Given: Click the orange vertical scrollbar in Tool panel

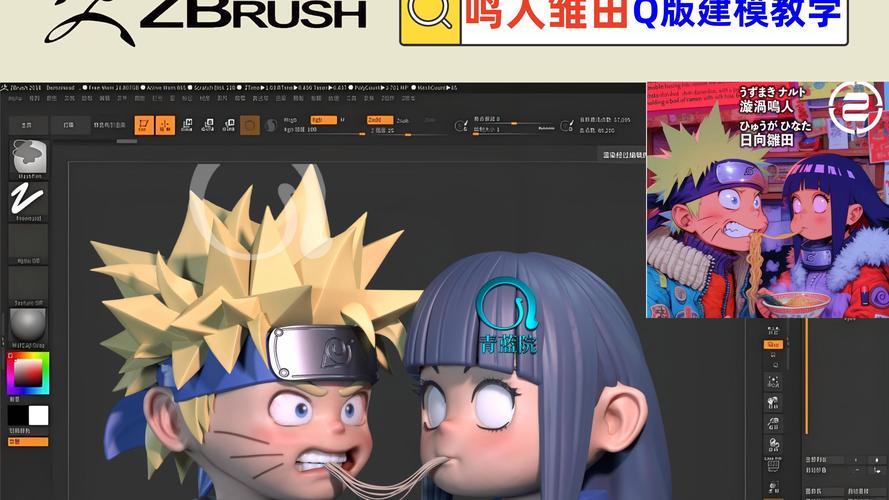Looking at the screenshot, I should (x=806, y=377).
